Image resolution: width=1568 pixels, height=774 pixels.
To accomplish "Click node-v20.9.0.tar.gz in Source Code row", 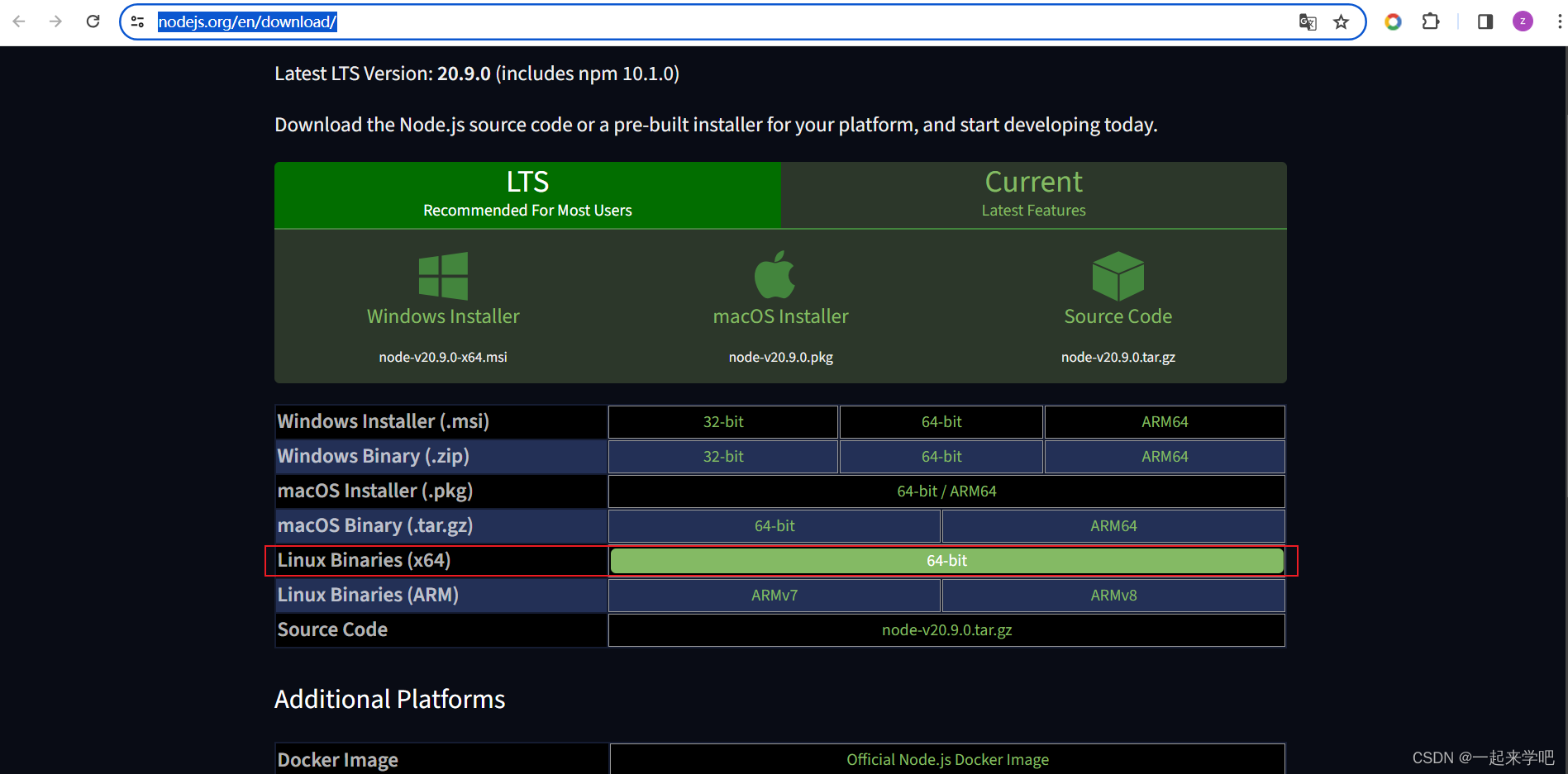I will [947, 630].
